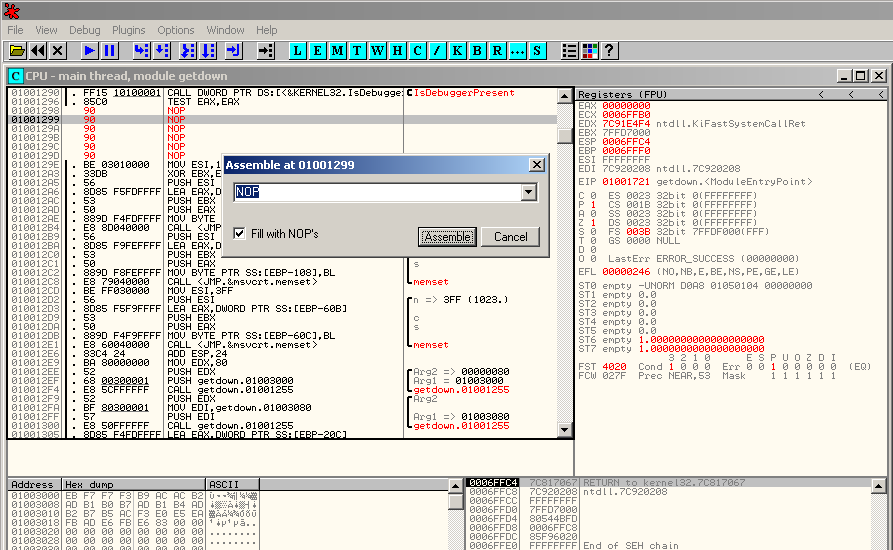Click the NOP command input field
This screenshot has width=893, height=550.
(376, 192)
